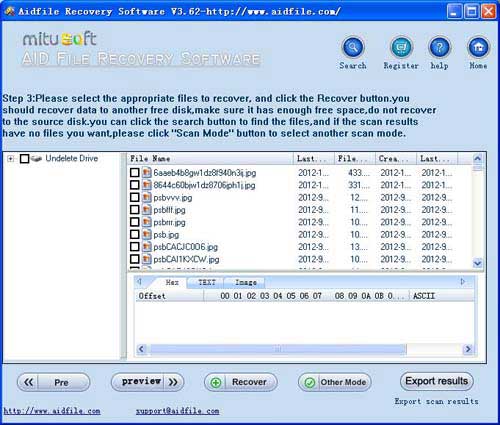Click file icon of psblff.jpg
The width and height of the screenshot is (500, 425).
click(x=146, y=210)
